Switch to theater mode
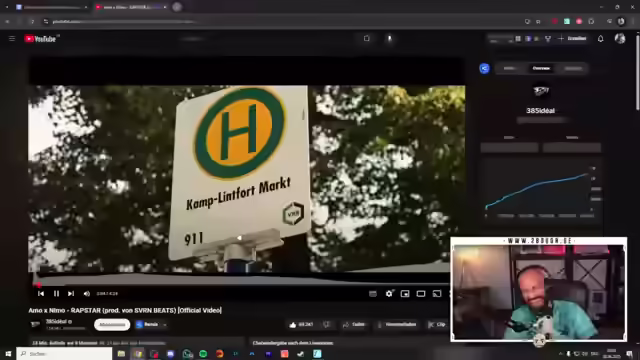The width and height of the screenshot is (640, 360). coord(421,293)
